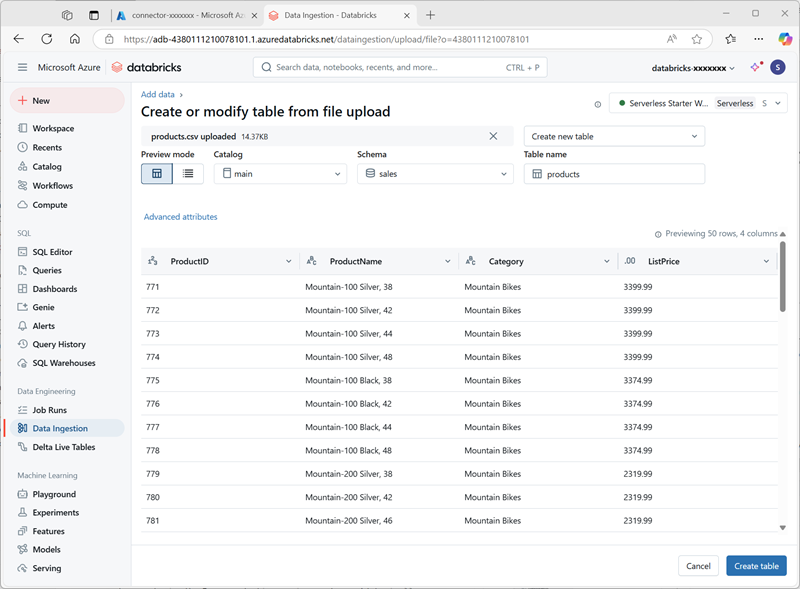The height and width of the screenshot is (589, 800).
Task: Click the Table name input field
Action: [x=614, y=174]
